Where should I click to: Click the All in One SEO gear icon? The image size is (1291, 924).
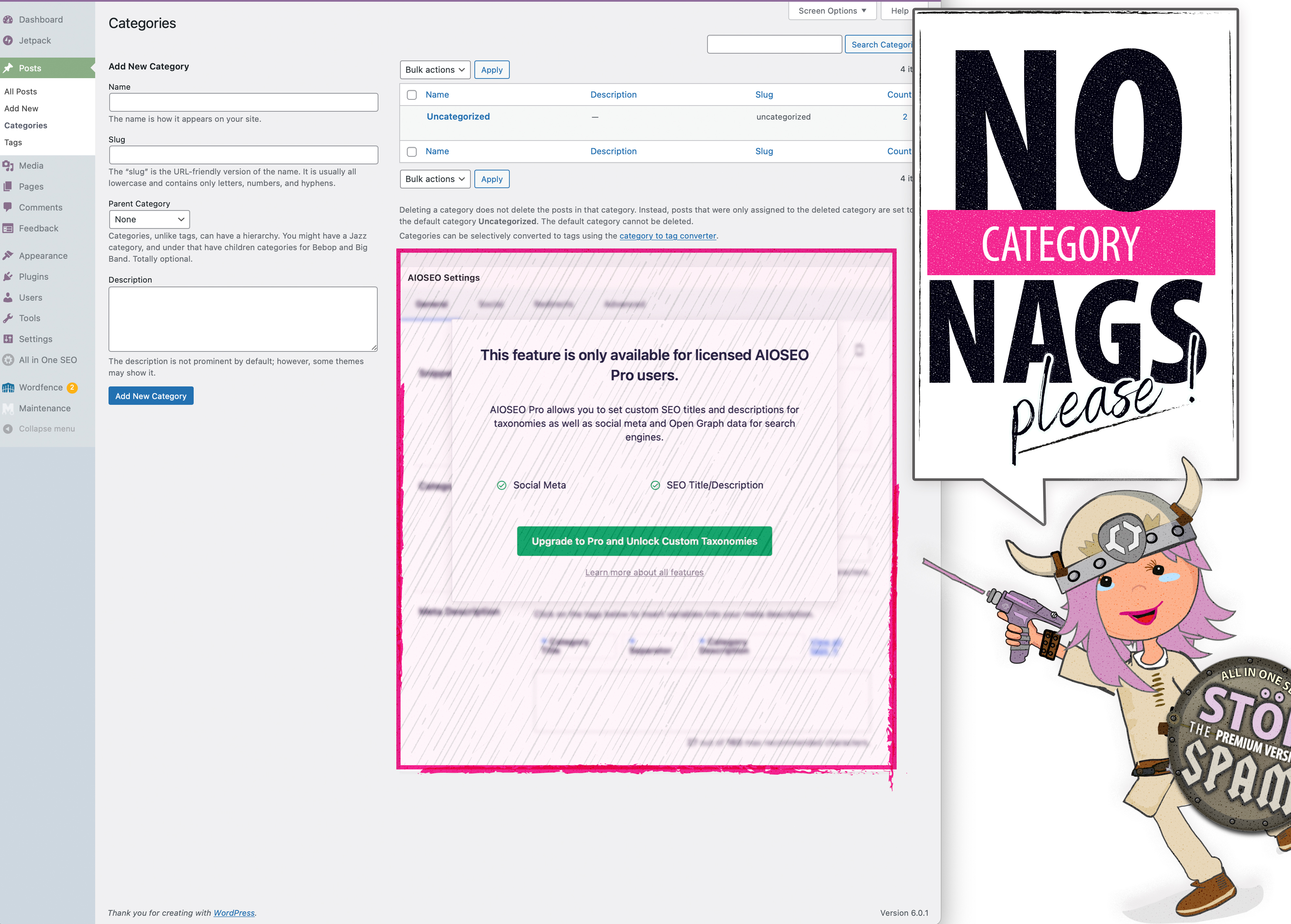tap(8, 360)
